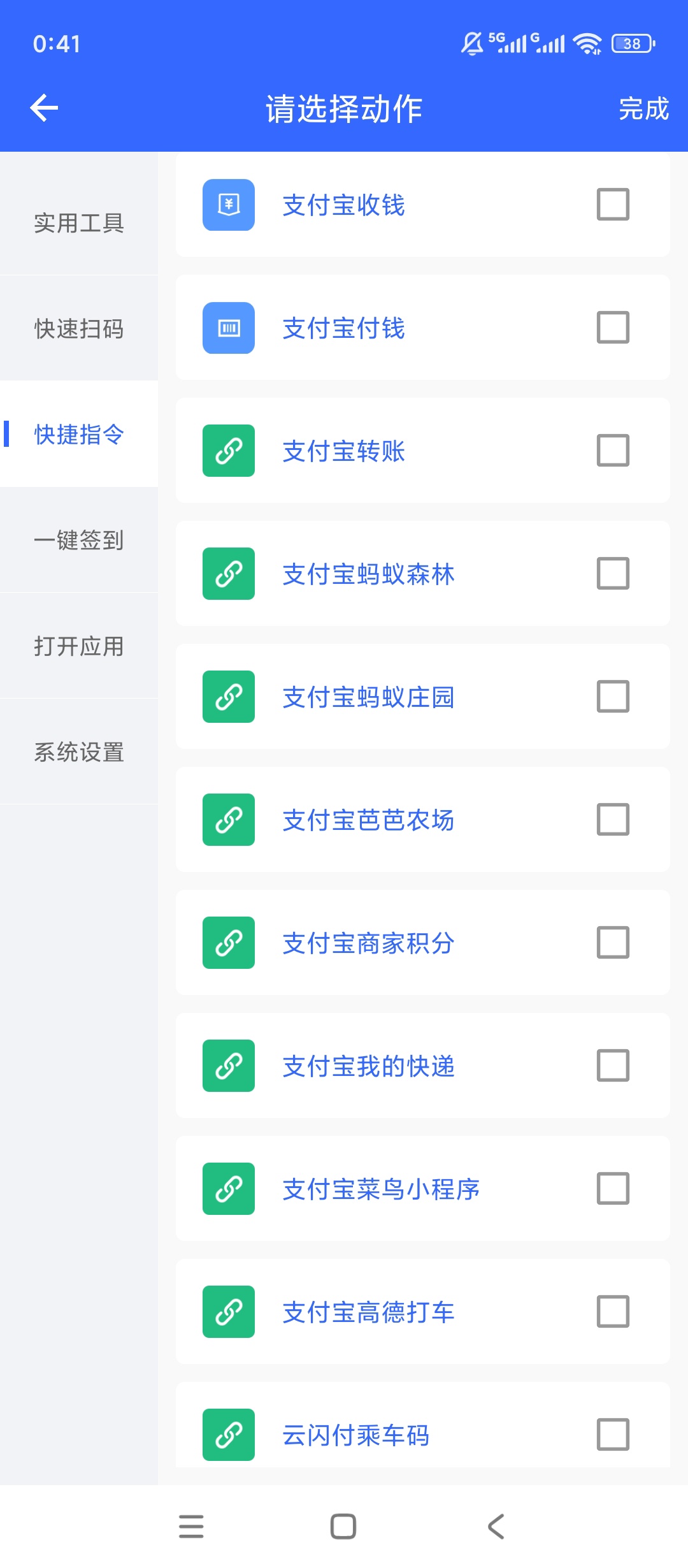Click the link icon beside 支付宝芭芭农场
This screenshot has height=1568, width=688.
click(229, 820)
